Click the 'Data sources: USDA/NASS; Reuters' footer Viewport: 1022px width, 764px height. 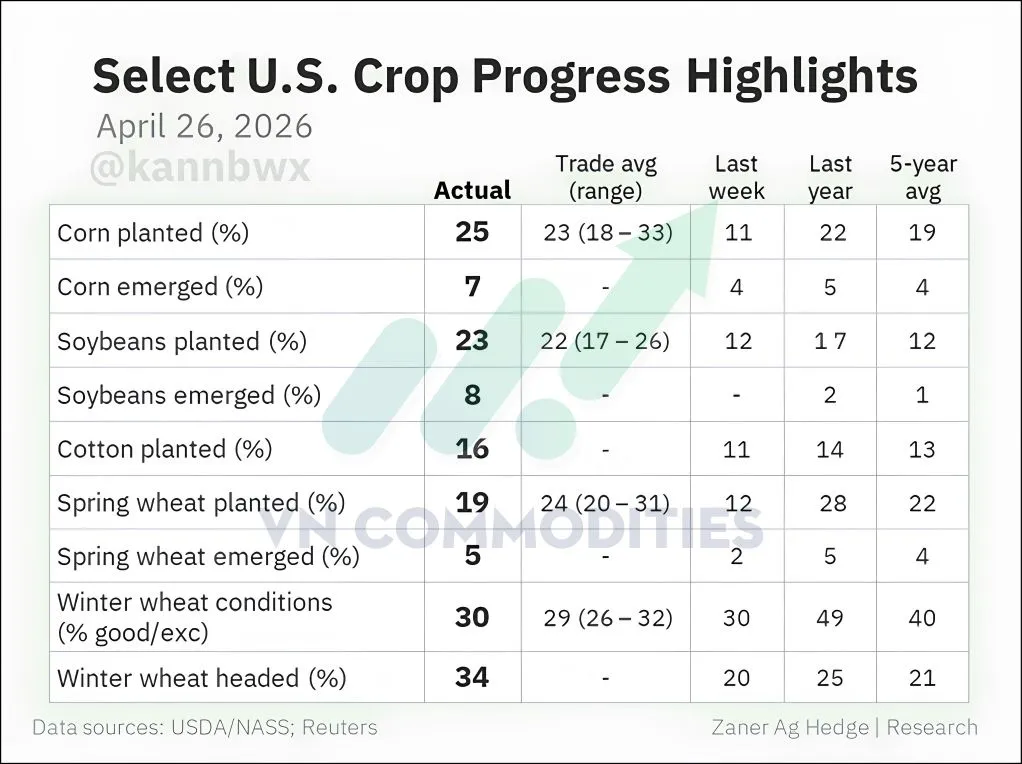point(205,727)
